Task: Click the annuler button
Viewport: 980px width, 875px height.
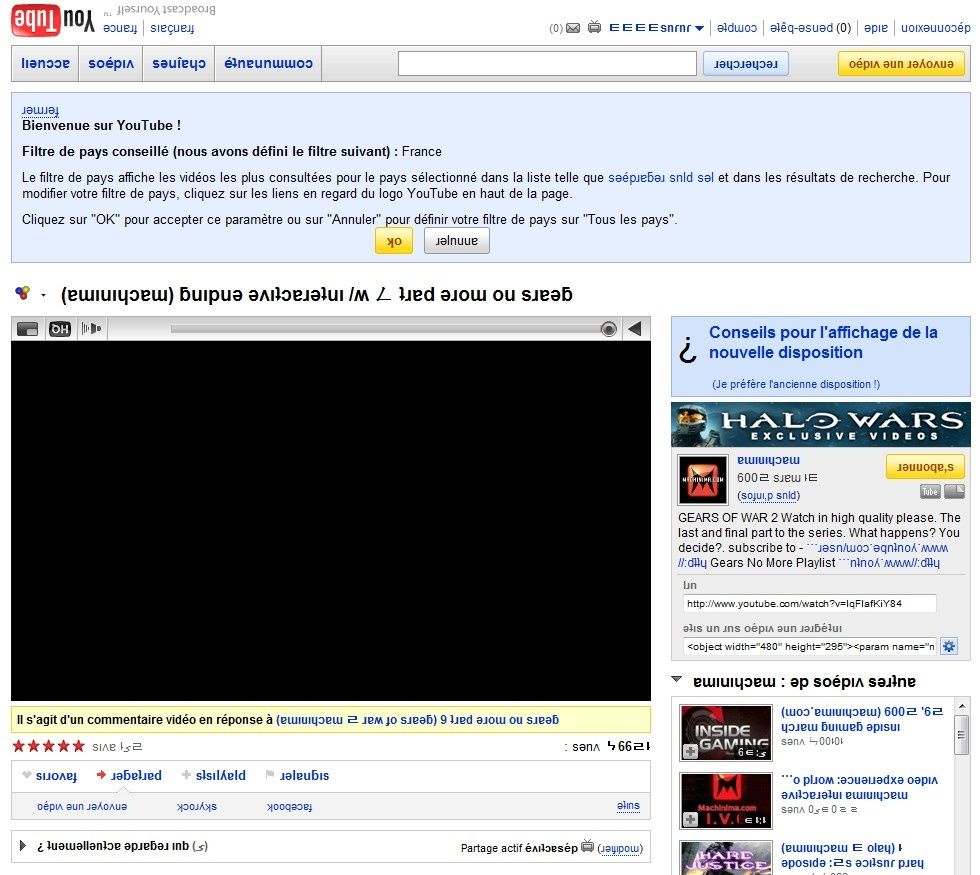Action: (x=457, y=241)
